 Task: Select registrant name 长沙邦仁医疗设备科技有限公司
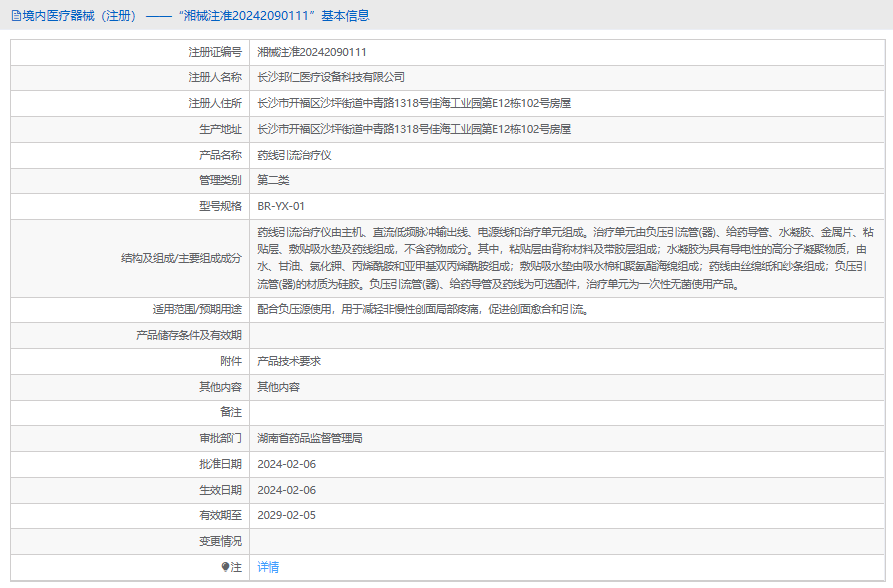click(x=331, y=77)
